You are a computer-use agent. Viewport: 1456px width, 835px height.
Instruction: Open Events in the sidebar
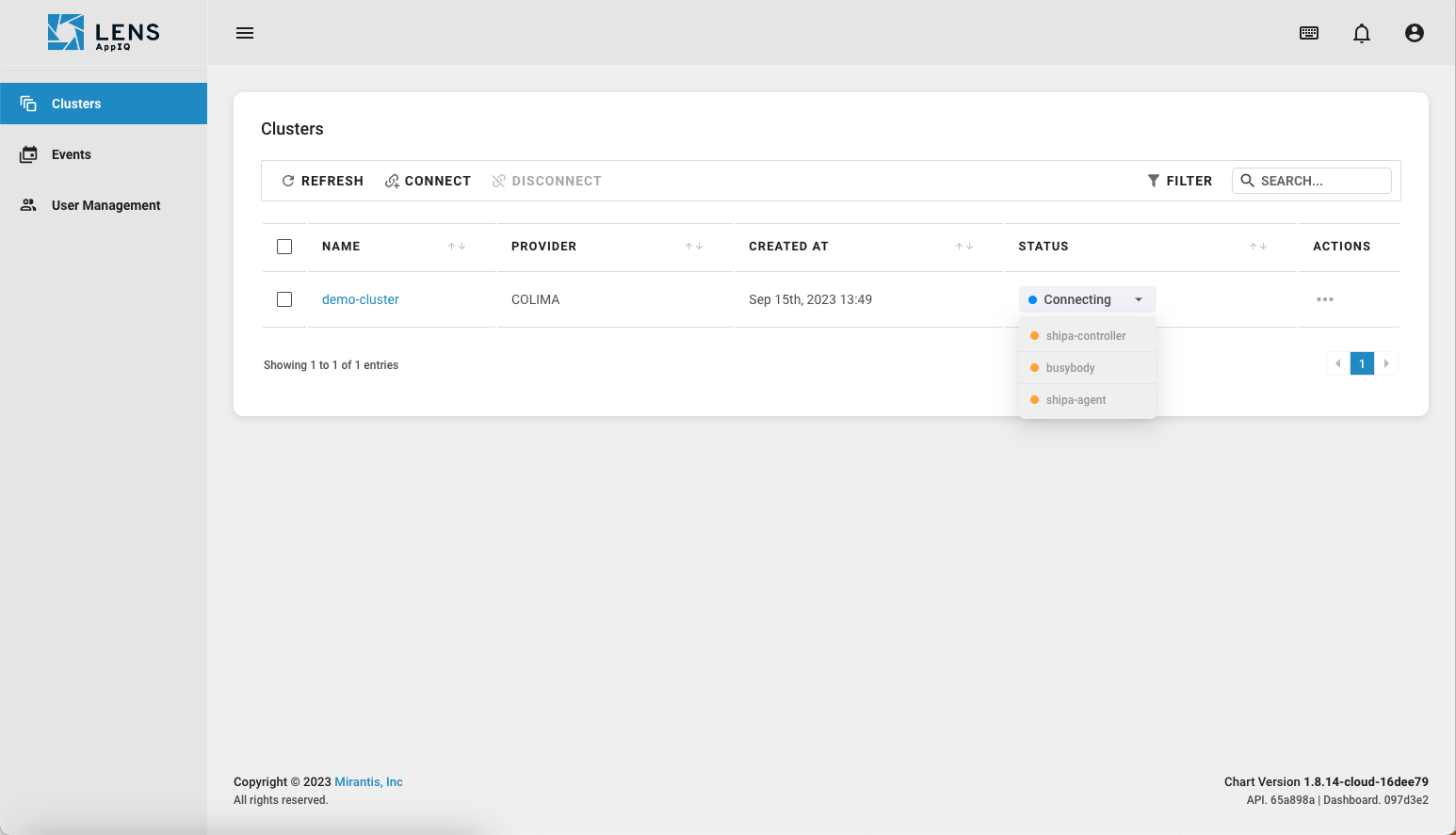tap(104, 154)
